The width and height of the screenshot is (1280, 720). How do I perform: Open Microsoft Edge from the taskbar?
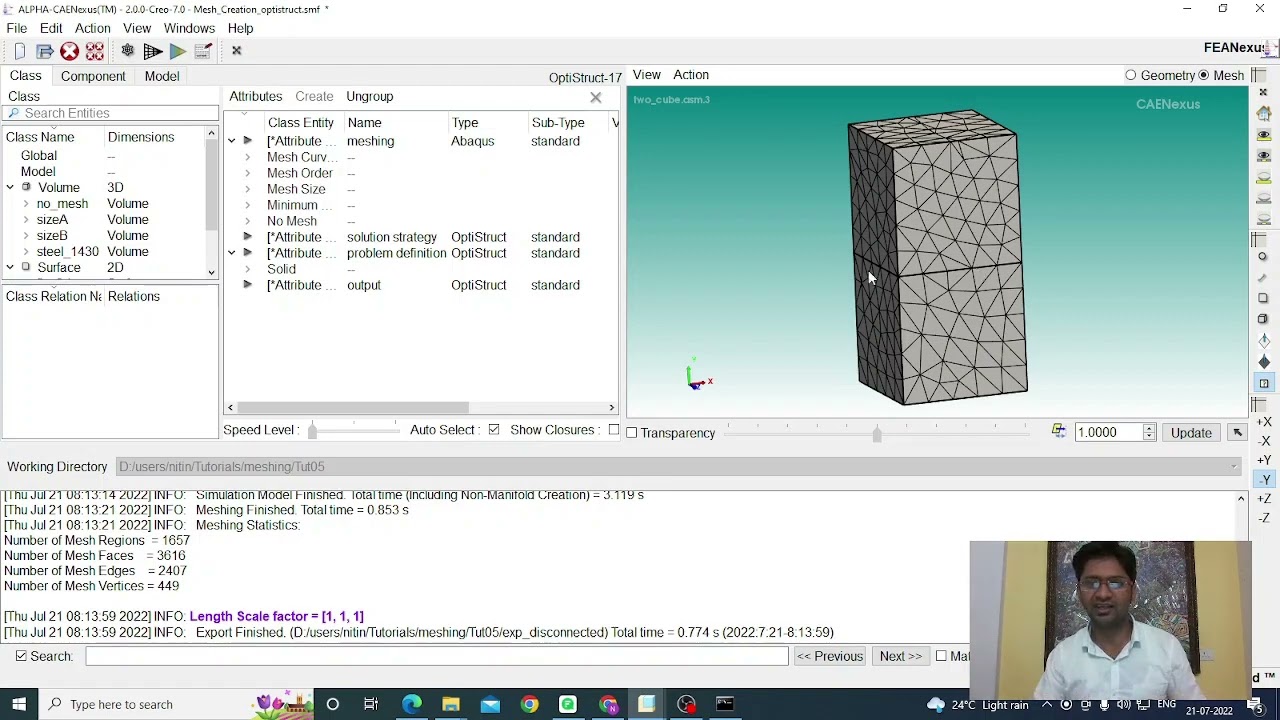[x=411, y=704]
